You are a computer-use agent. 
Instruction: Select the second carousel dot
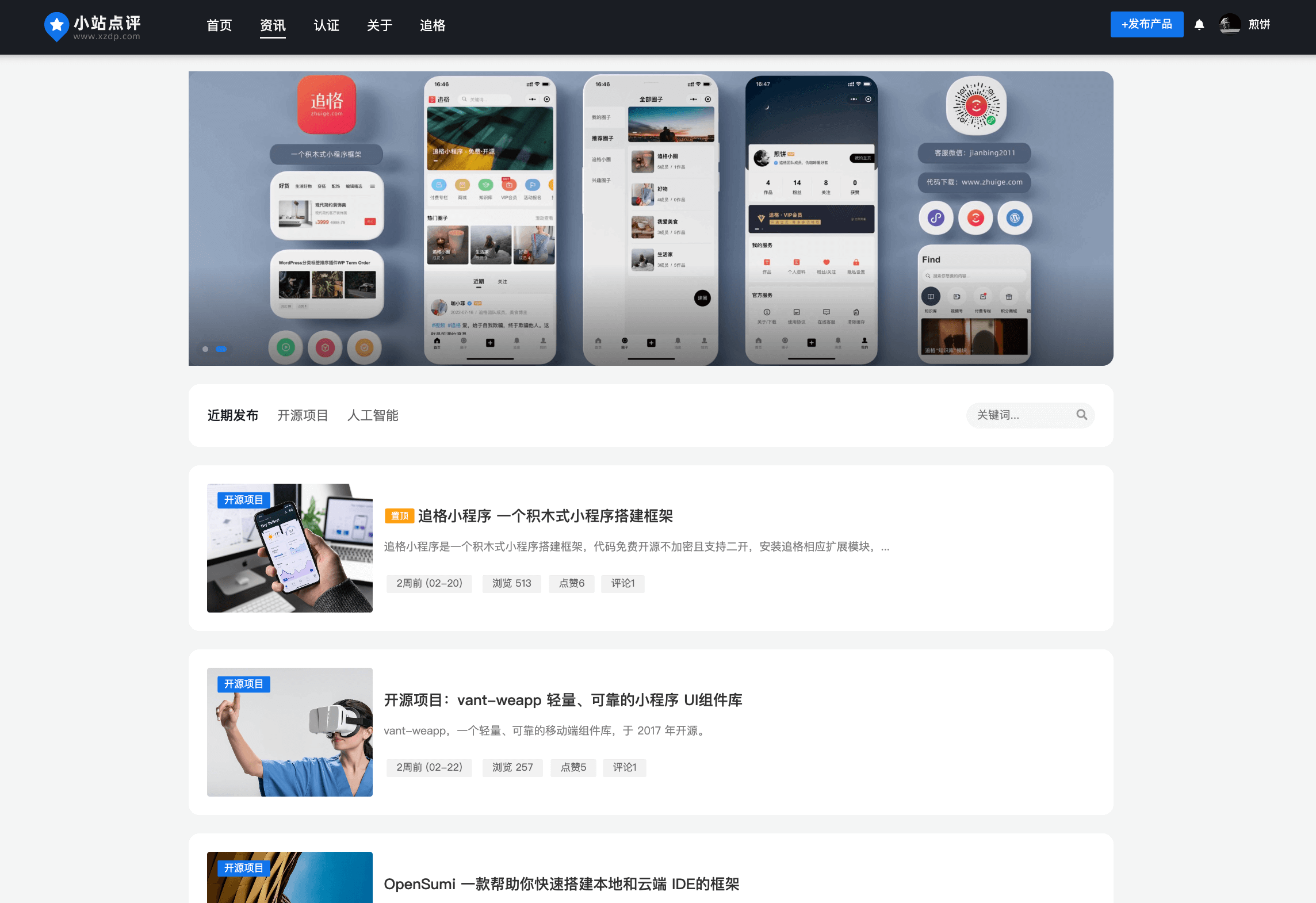(221, 349)
